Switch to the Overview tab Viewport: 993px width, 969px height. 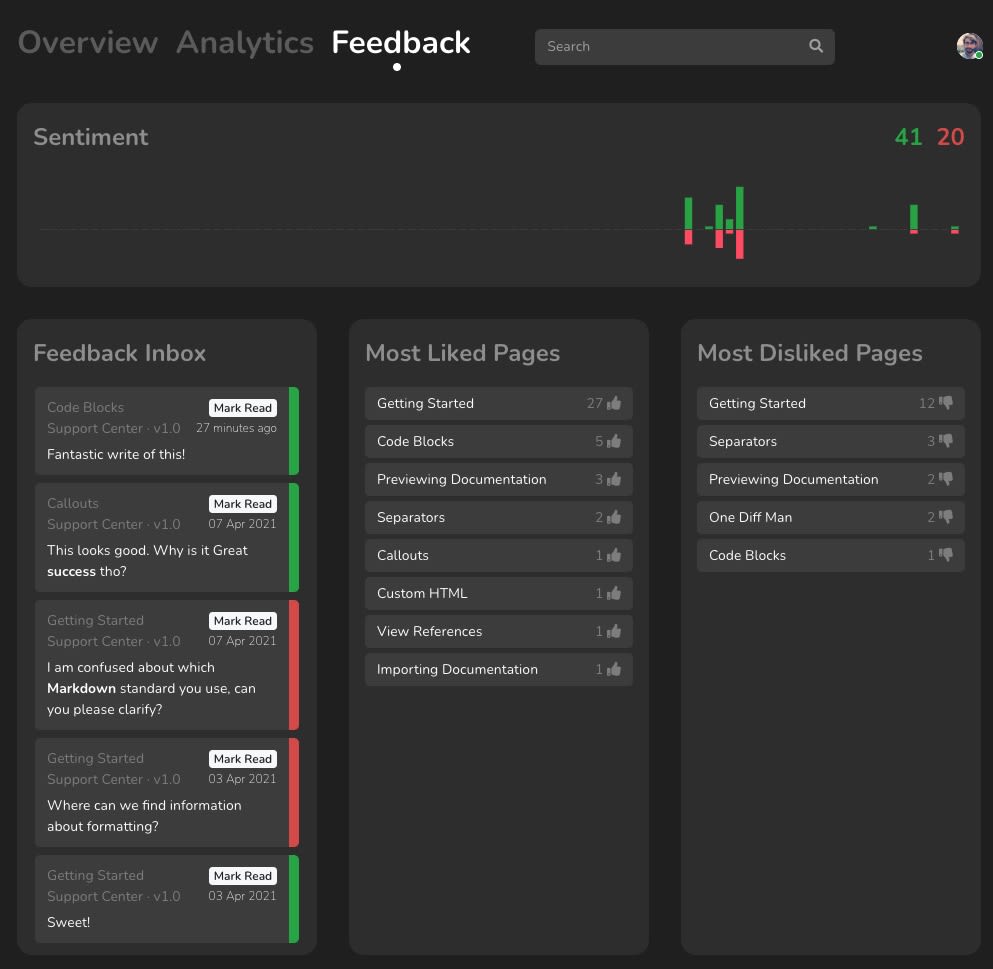point(88,43)
